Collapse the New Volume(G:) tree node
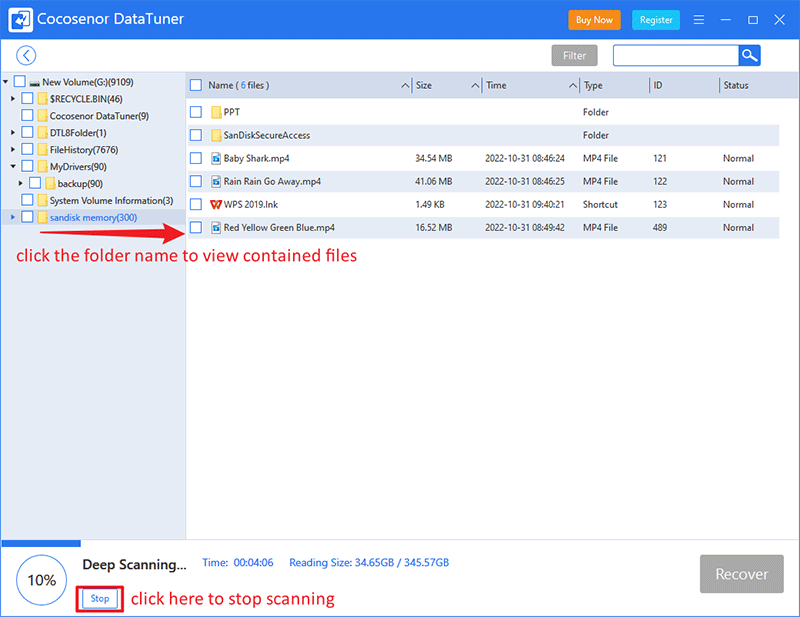The width and height of the screenshot is (800, 617). 6,82
